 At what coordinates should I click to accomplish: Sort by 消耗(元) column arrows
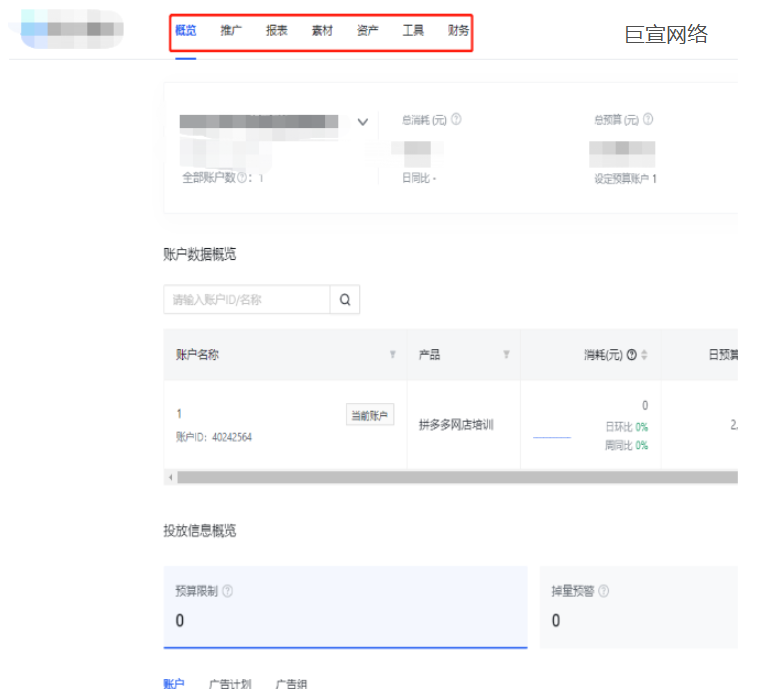pos(644,355)
